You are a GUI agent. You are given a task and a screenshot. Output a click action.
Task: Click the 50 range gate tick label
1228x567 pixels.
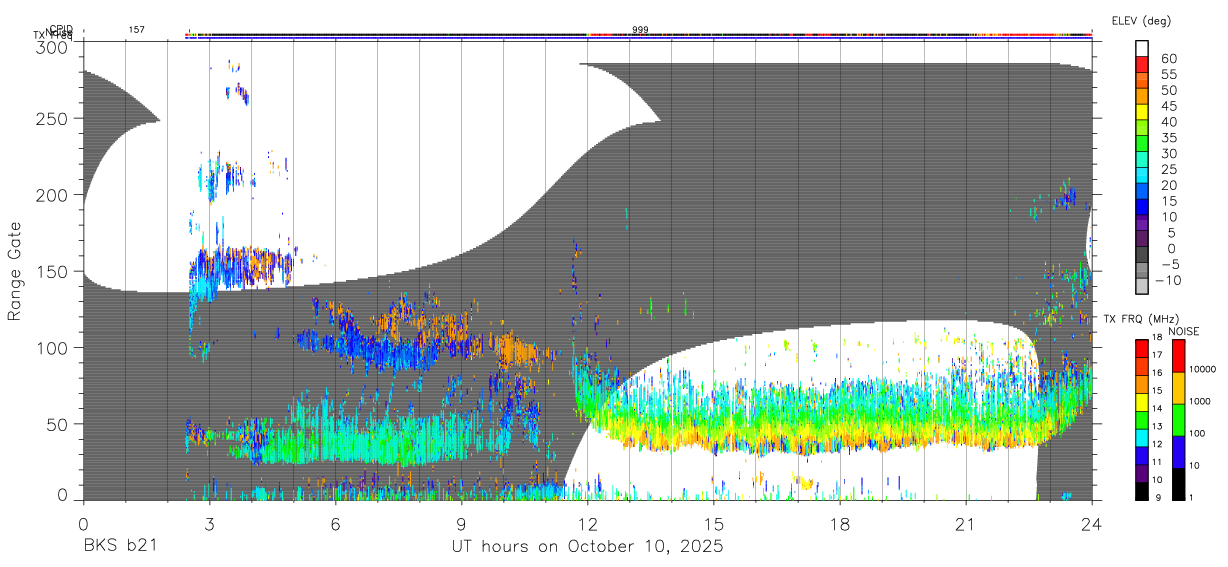point(57,424)
